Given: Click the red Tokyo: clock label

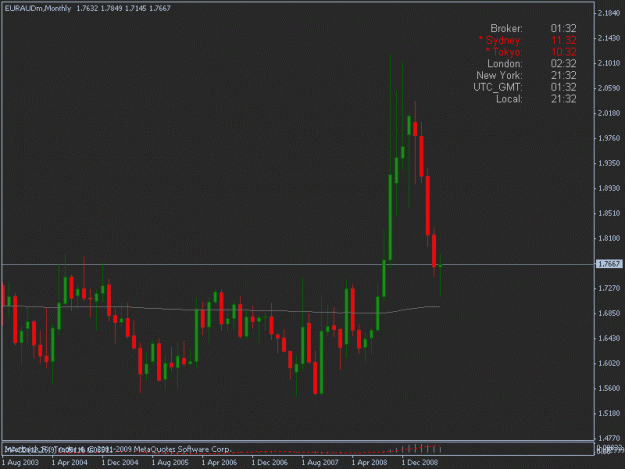Looking at the screenshot, I should [x=504, y=52].
